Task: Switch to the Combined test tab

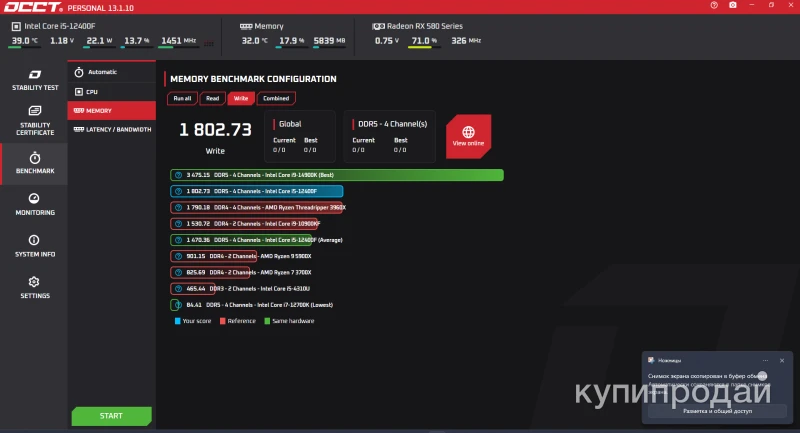Action: coord(276,98)
